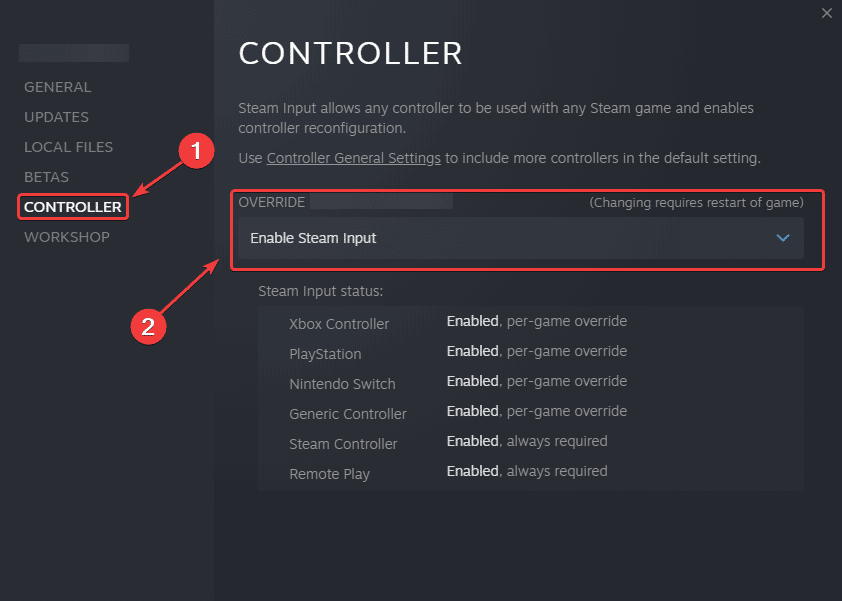
Task: Close the properties window
Action: [826, 13]
